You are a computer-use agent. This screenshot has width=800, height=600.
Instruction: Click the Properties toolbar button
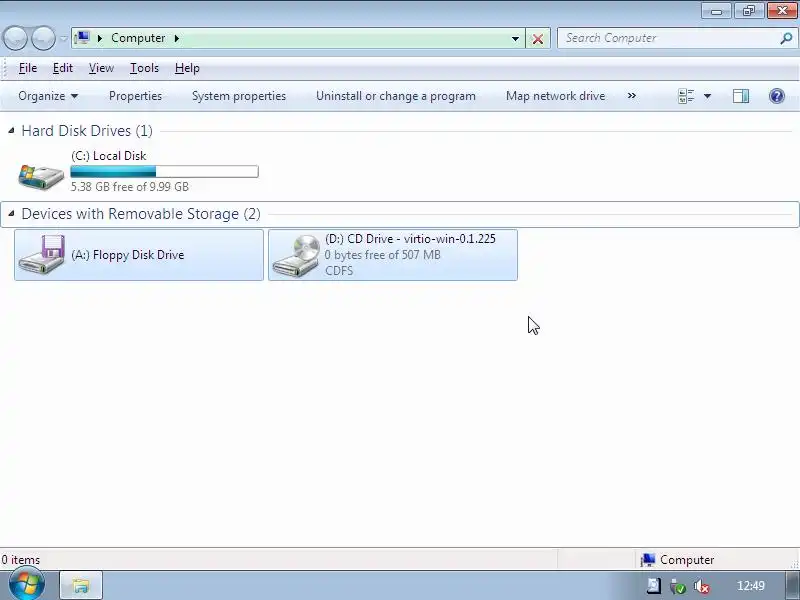(135, 96)
